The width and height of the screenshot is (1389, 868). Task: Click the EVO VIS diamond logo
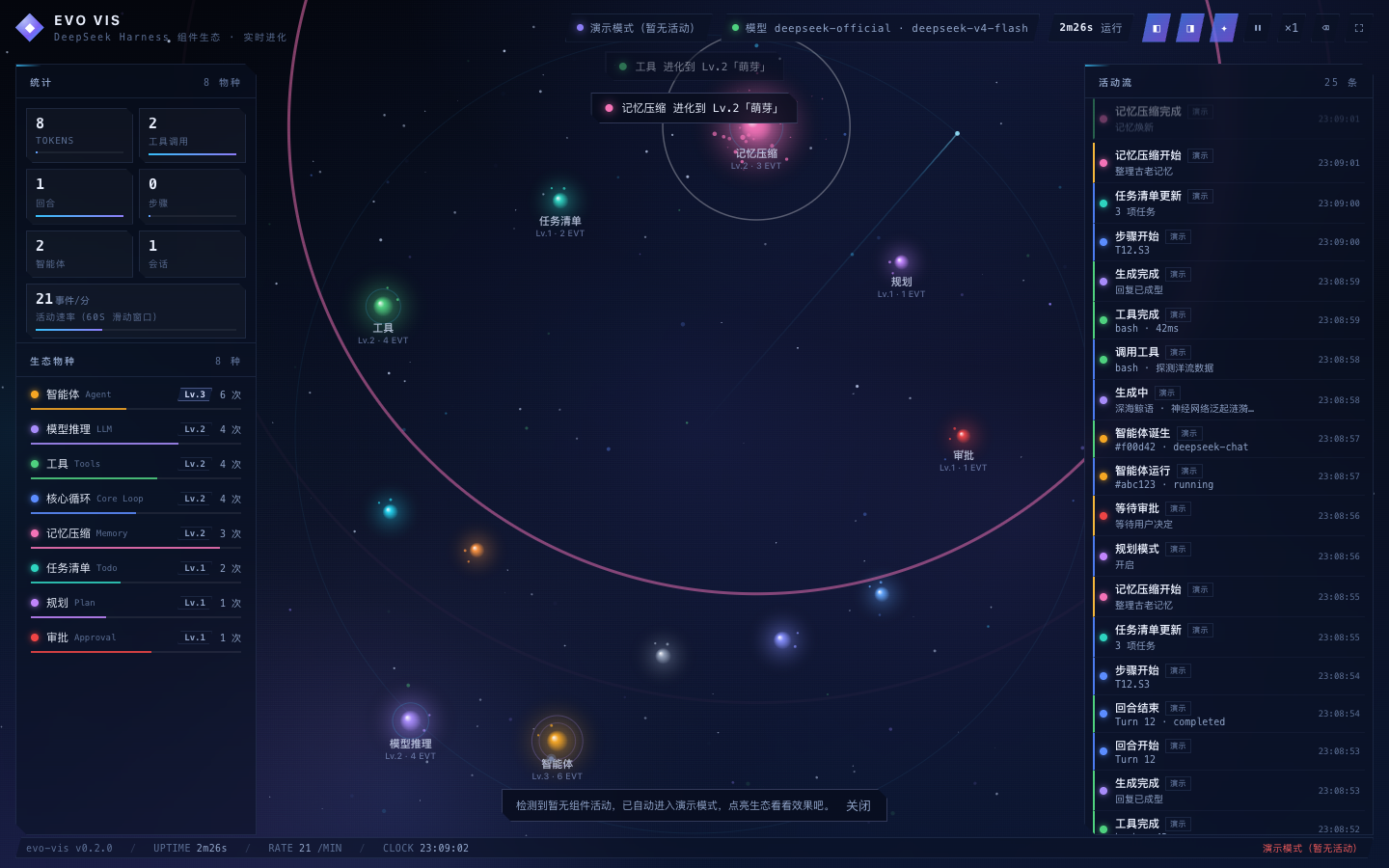pos(30,28)
